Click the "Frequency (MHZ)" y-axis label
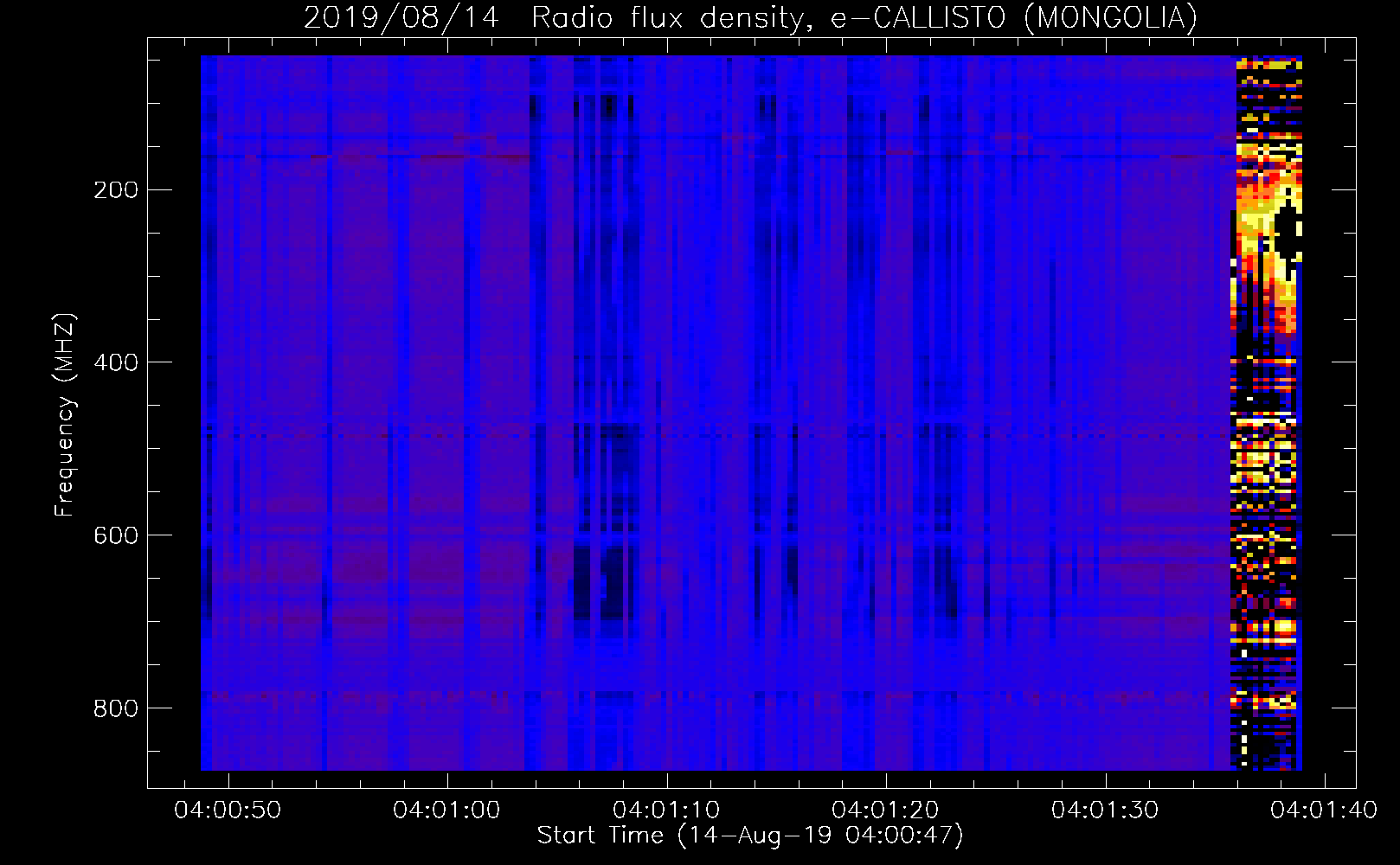 (65, 414)
